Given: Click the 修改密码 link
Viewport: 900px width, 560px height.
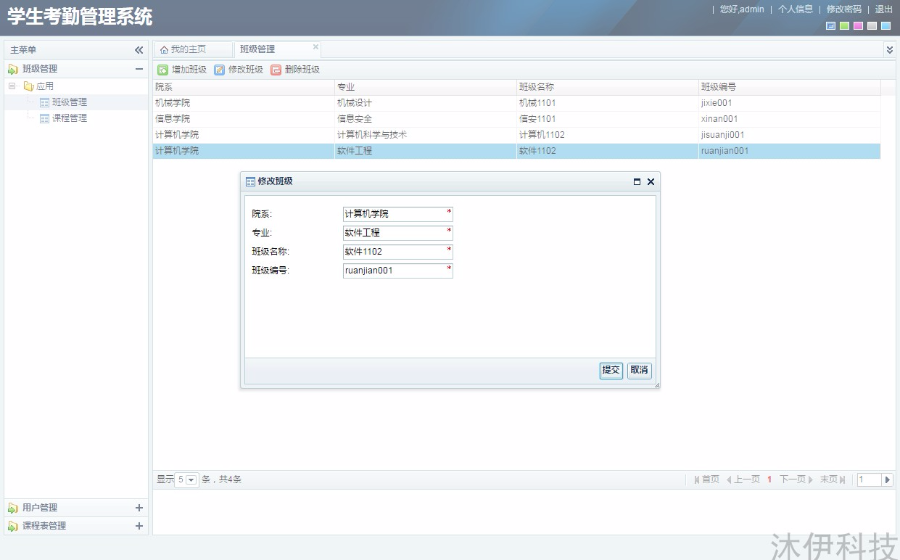Looking at the screenshot, I should (x=844, y=9).
